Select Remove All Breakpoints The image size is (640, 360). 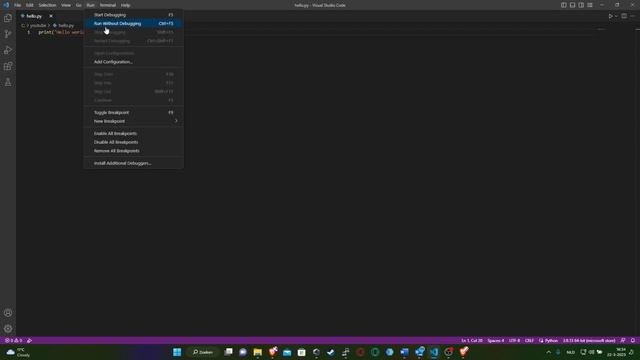133,151
